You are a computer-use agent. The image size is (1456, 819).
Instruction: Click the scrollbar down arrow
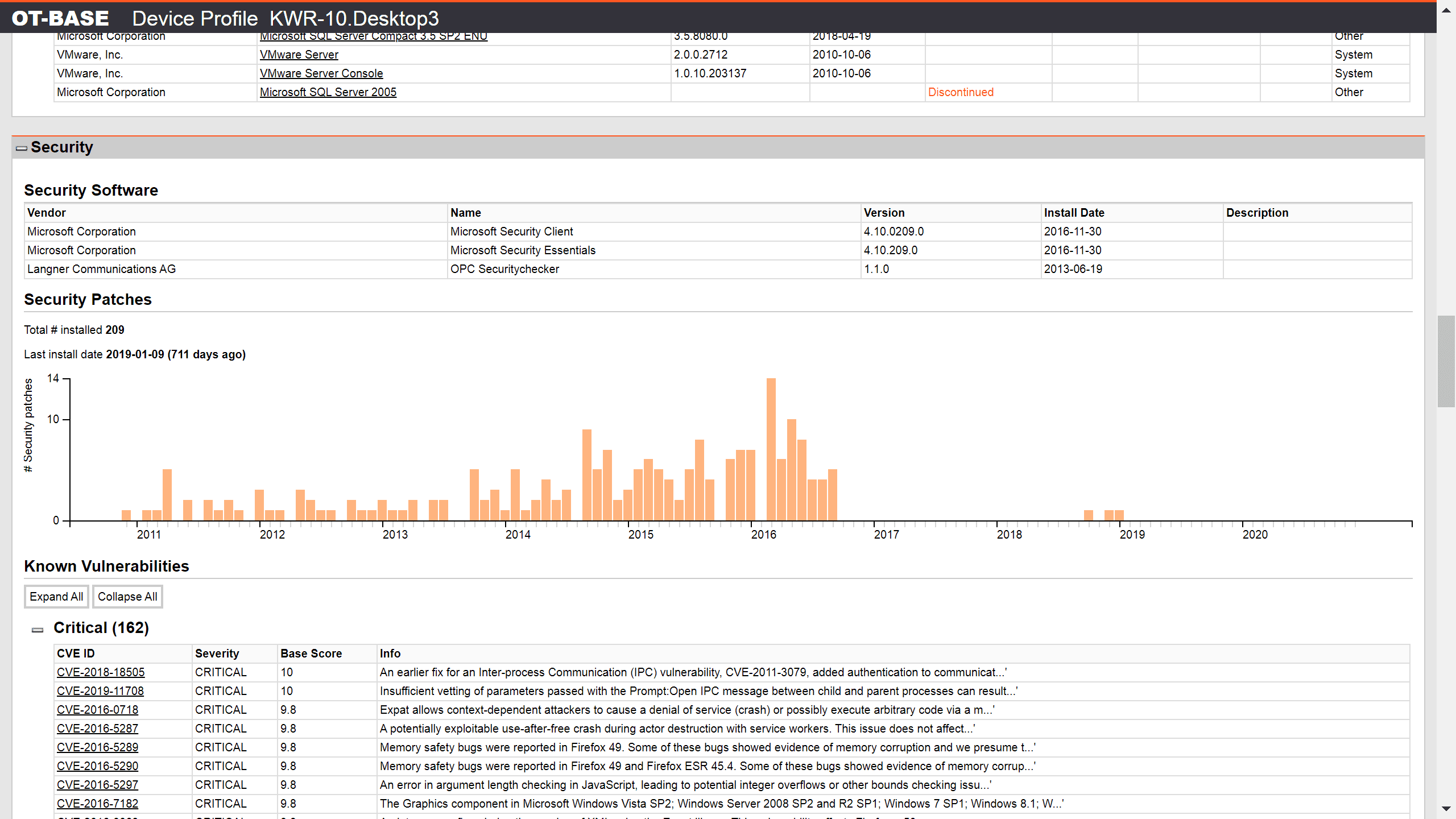point(1446,808)
